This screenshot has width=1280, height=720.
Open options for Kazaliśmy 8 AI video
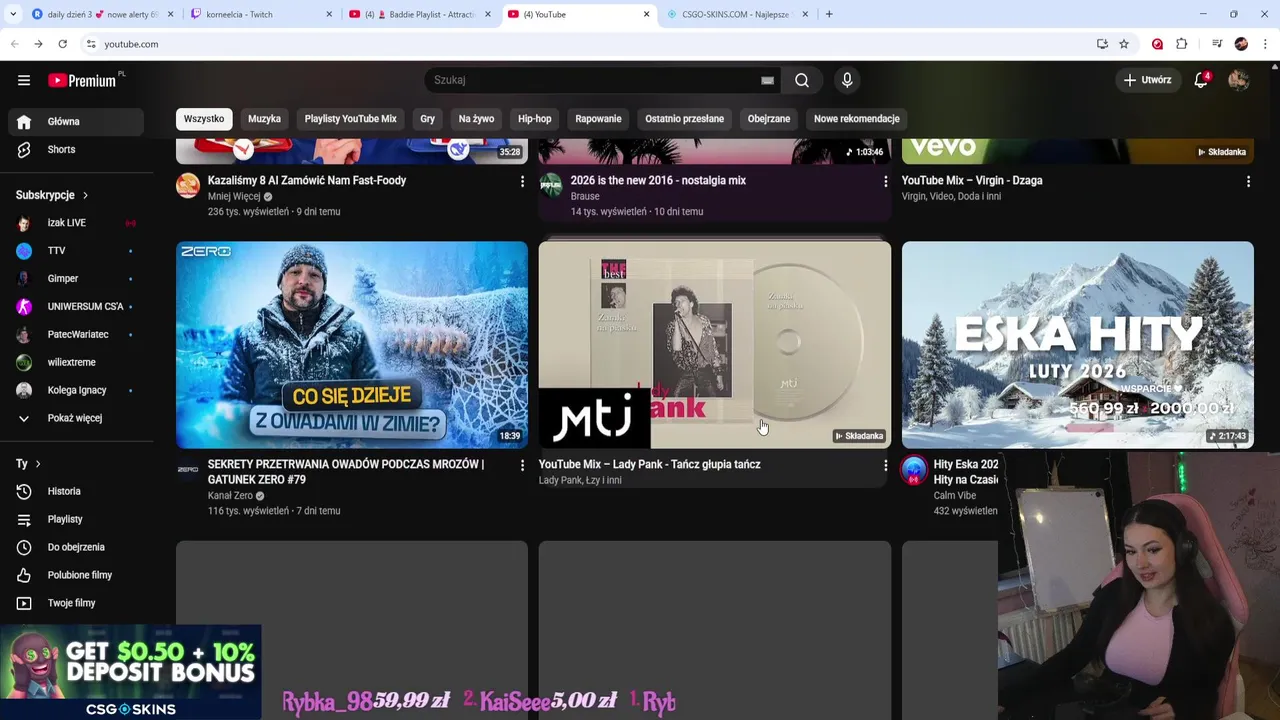(x=522, y=181)
